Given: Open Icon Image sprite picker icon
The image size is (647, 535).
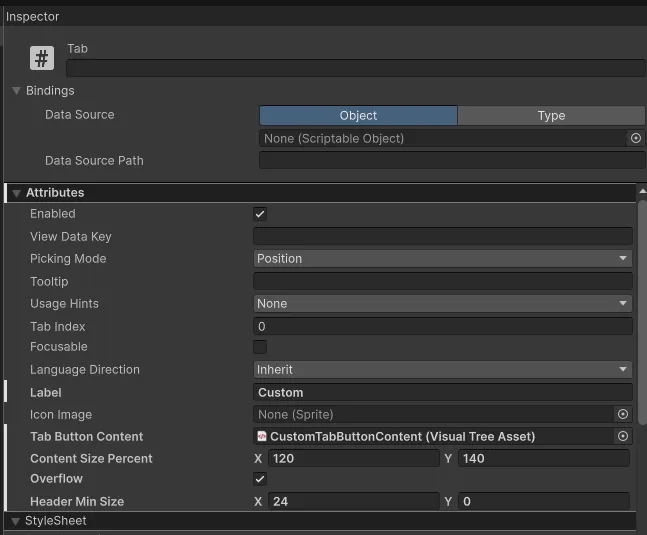Looking at the screenshot, I should point(623,414).
